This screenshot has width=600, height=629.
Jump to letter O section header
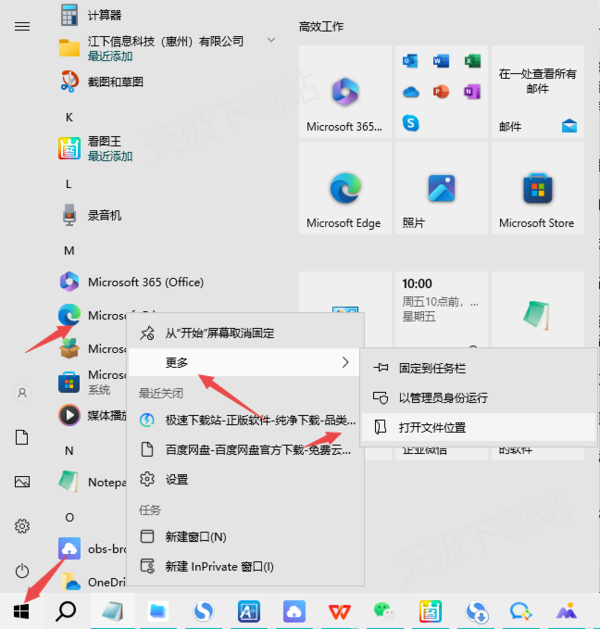[69, 517]
